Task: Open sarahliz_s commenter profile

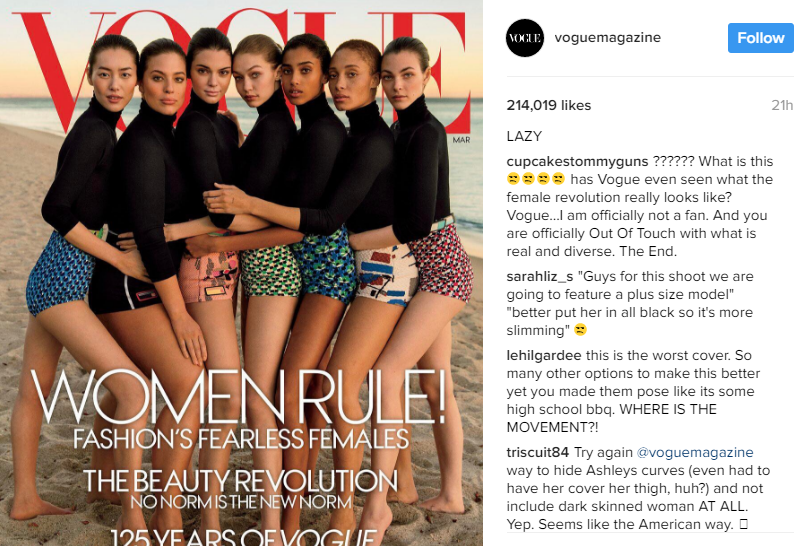Action: pyautogui.click(x=540, y=277)
